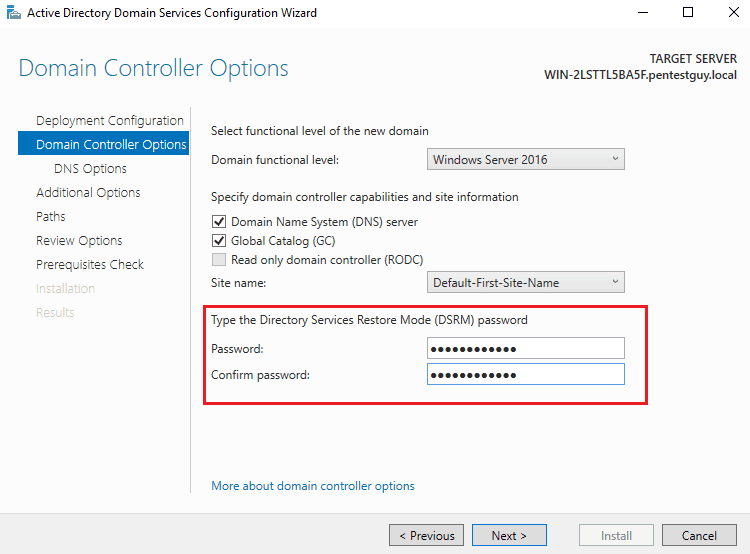This screenshot has width=750, height=554.
Task: Click the 'Domain functional level:' label
Action: point(275,159)
